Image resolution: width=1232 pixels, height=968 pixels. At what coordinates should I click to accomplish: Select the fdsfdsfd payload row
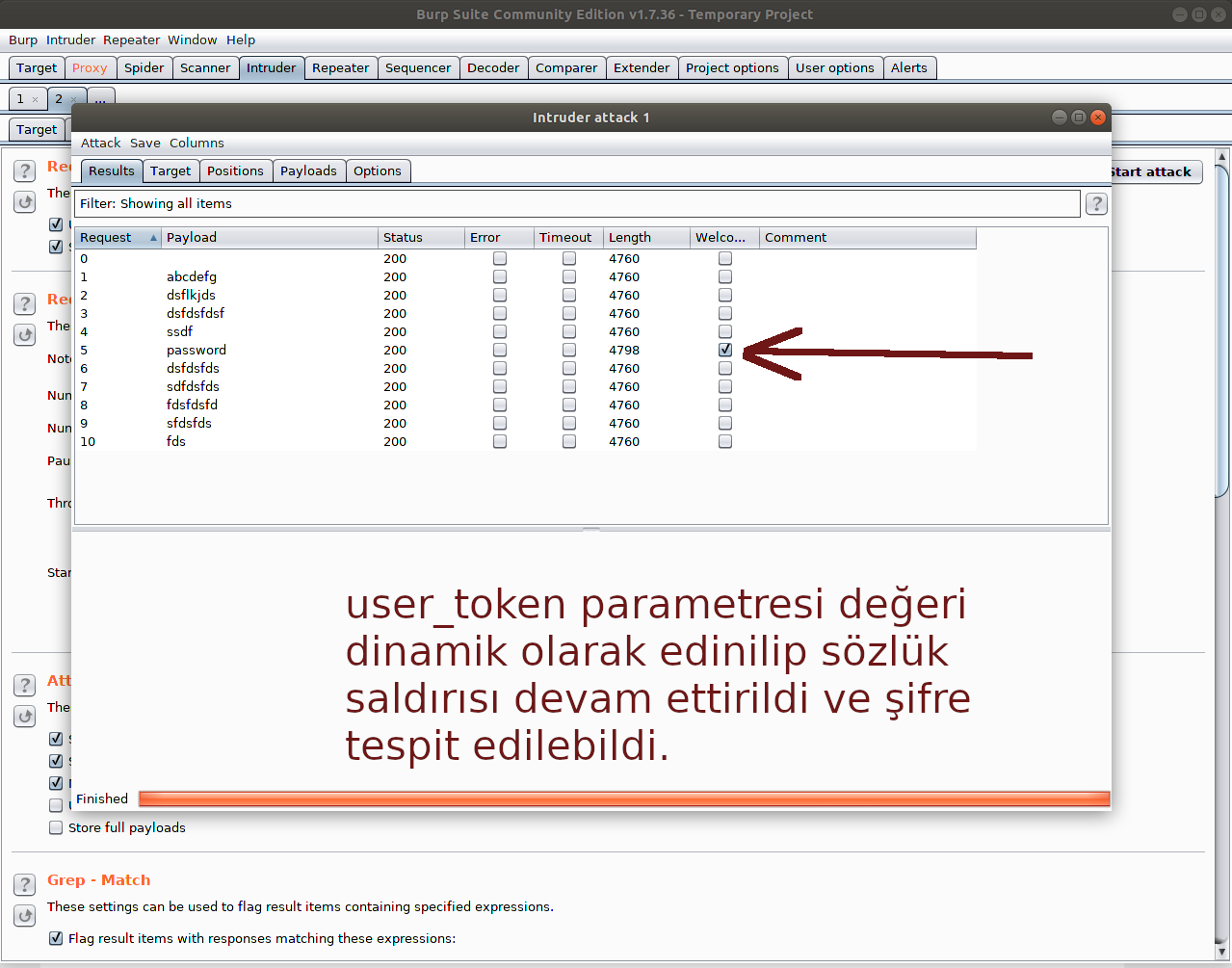point(526,406)
